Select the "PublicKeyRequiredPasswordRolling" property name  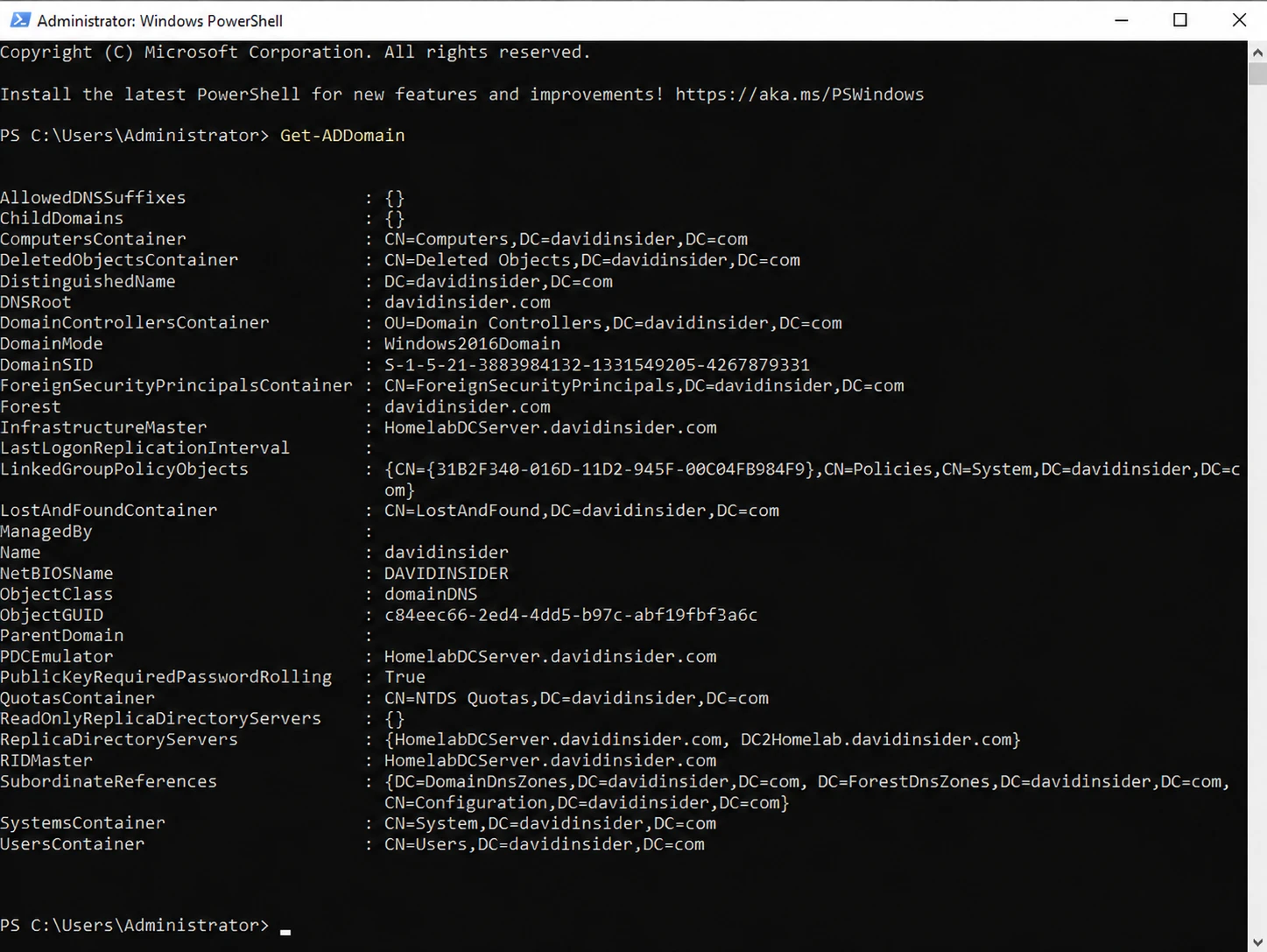tap(165, 677)
